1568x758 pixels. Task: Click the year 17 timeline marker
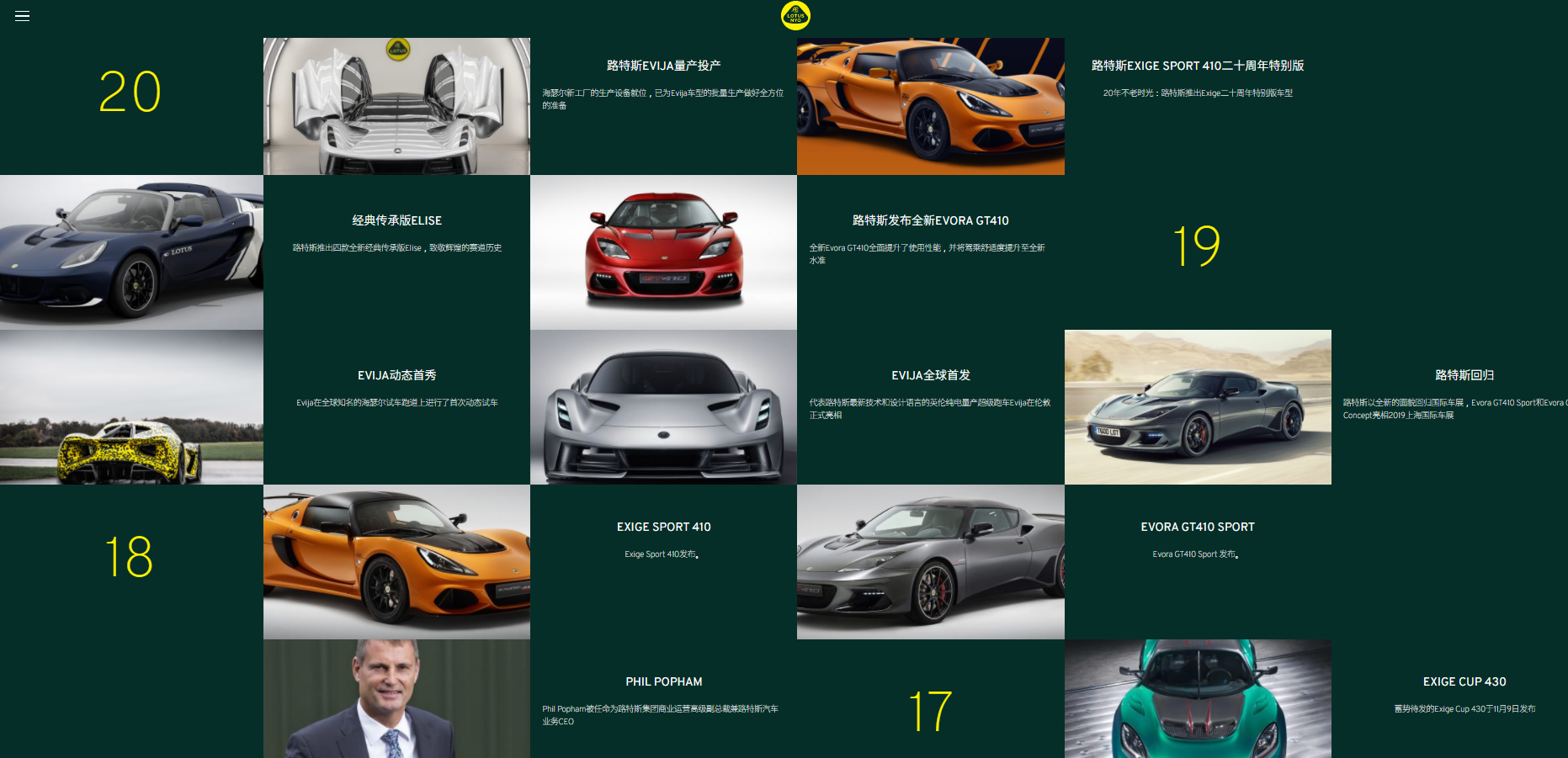click(930, 712)
